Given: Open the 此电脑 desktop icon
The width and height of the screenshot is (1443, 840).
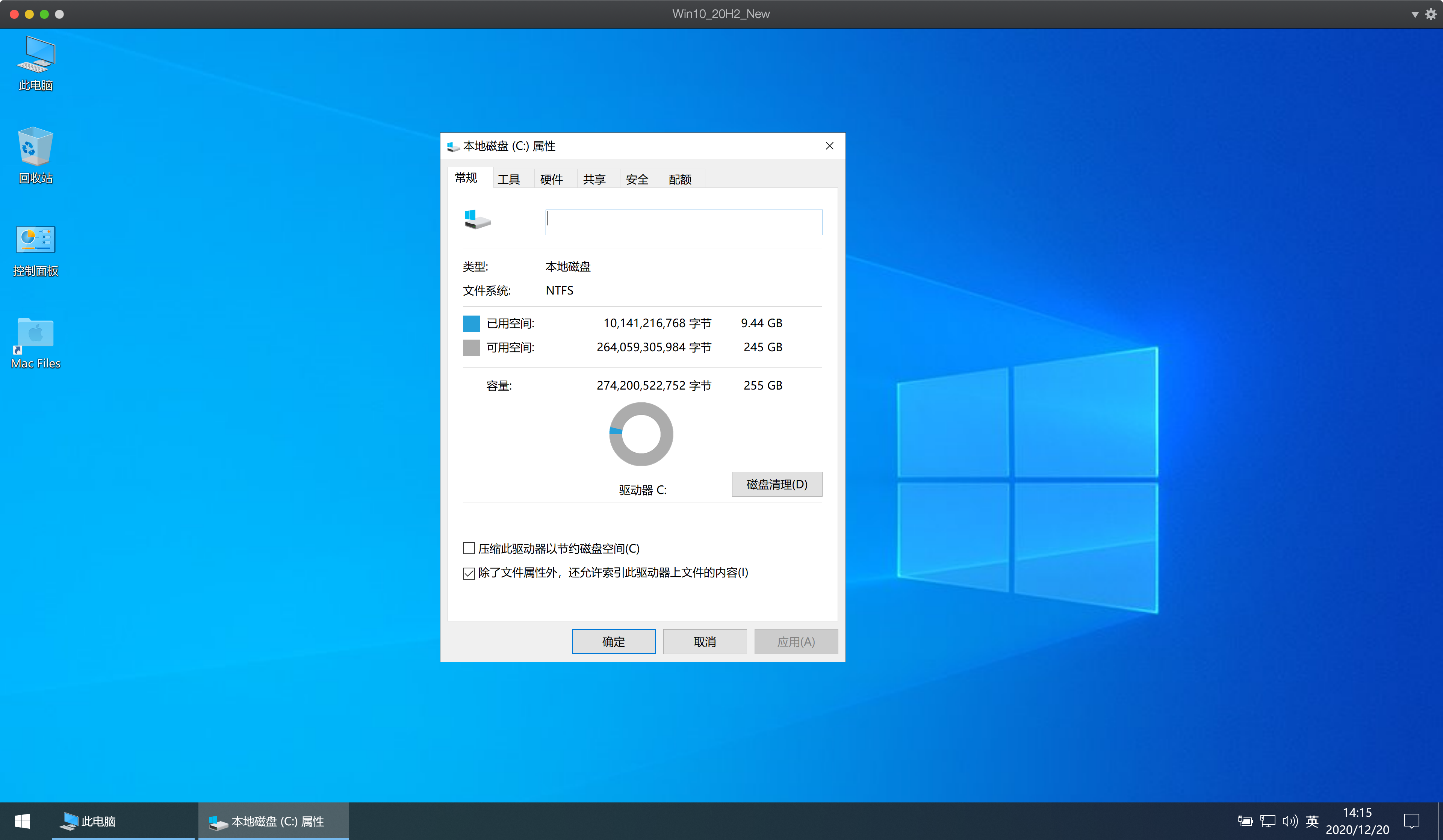Looking at the screenshot, I should (35, 63).
